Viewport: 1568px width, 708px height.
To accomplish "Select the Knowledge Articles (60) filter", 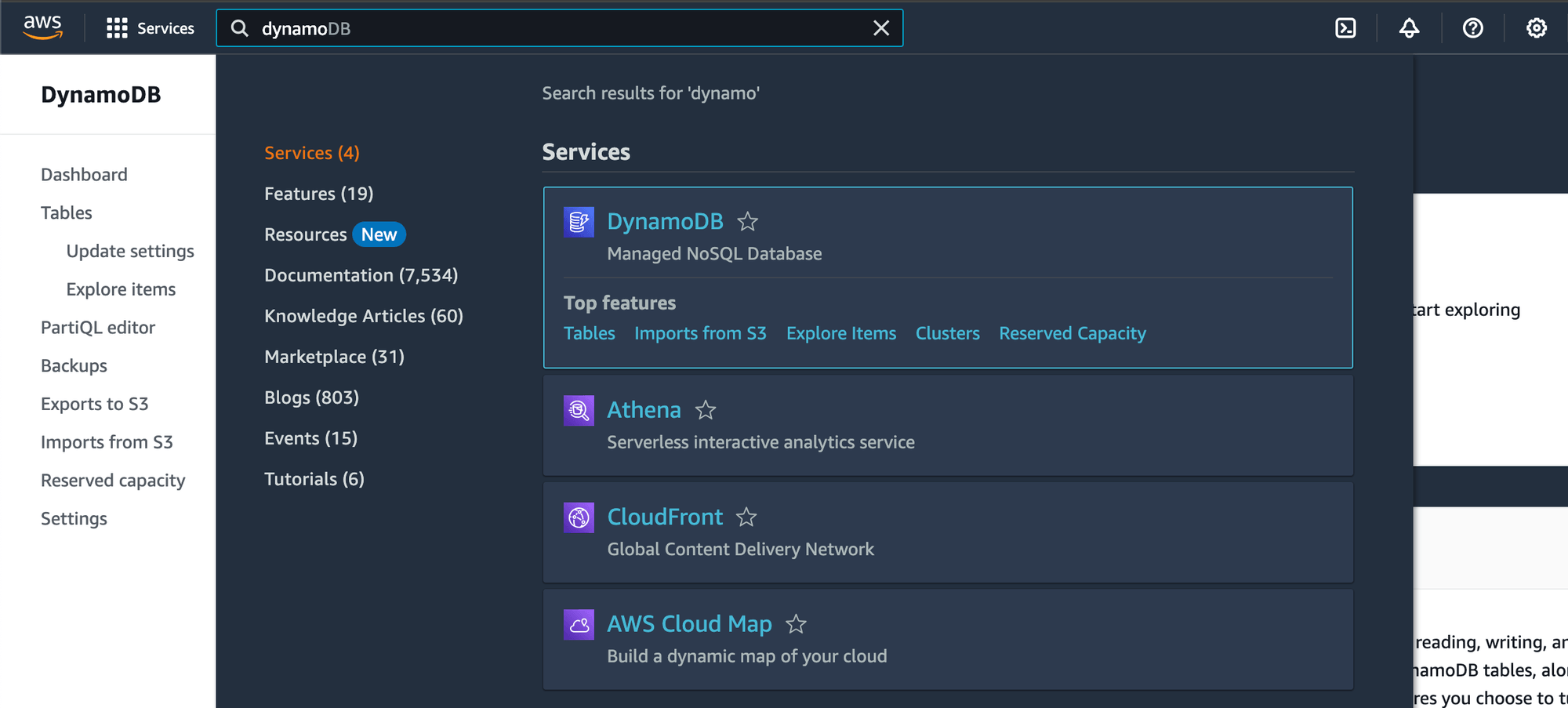I will coord(364,316).
